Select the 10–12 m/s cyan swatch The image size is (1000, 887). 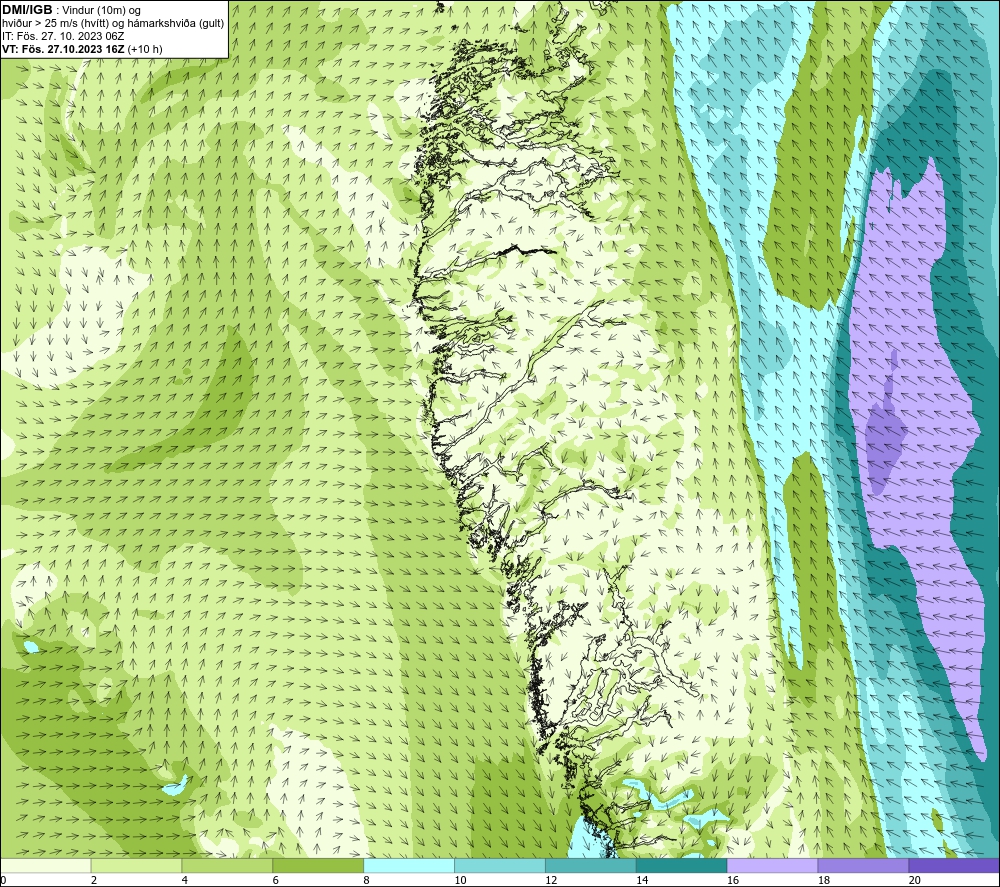500,865
